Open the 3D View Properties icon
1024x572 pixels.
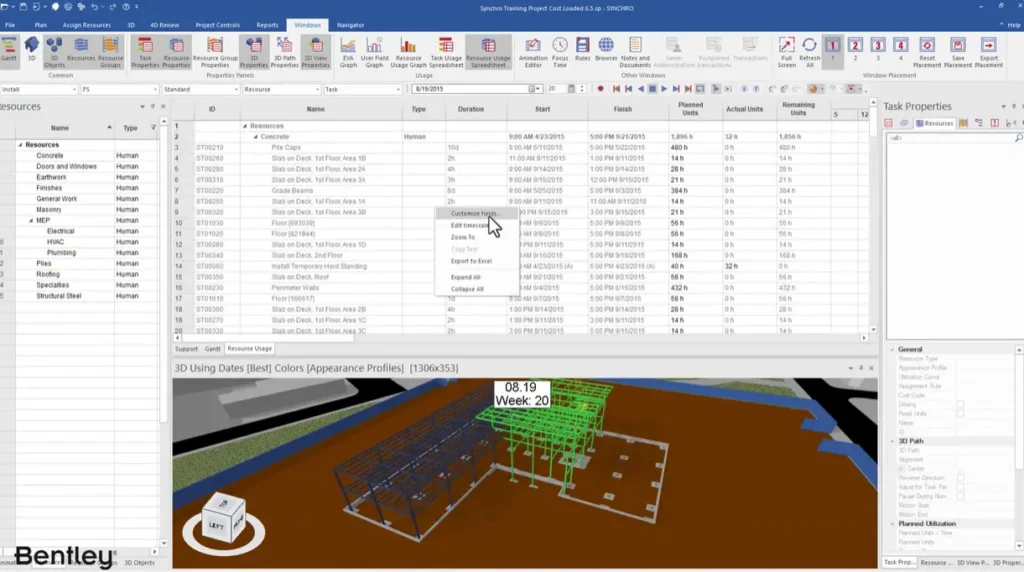315,52
